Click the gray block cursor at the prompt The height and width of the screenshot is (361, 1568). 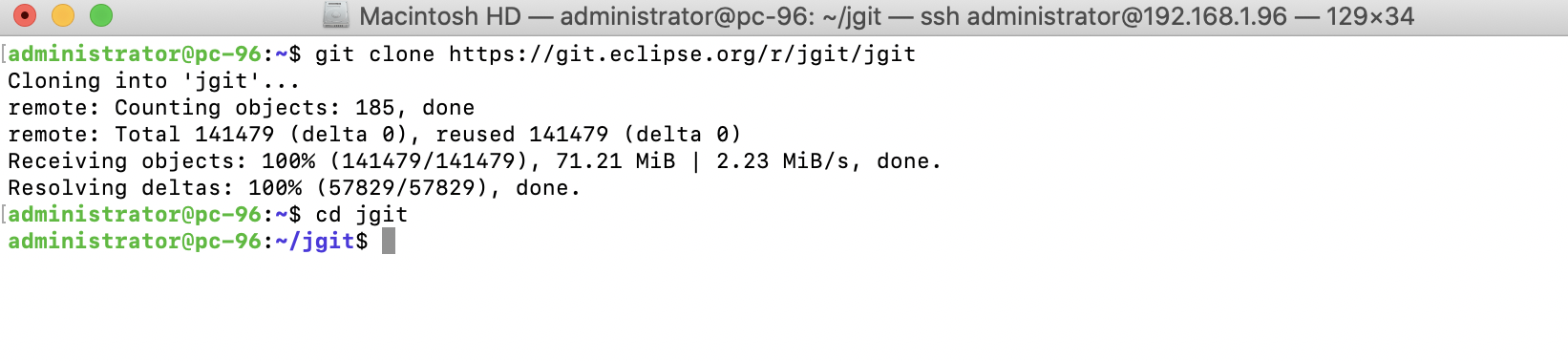[389, 242]
